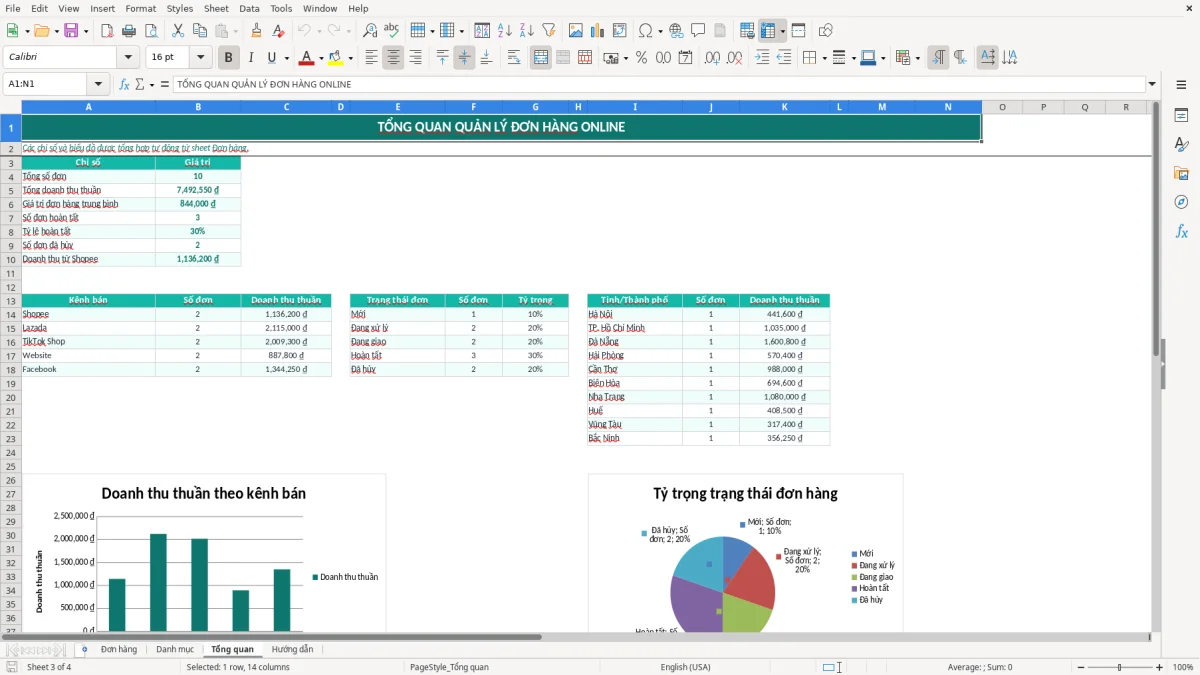
Task: Expand the Name Box dropdown
Action: click(98, 84)
